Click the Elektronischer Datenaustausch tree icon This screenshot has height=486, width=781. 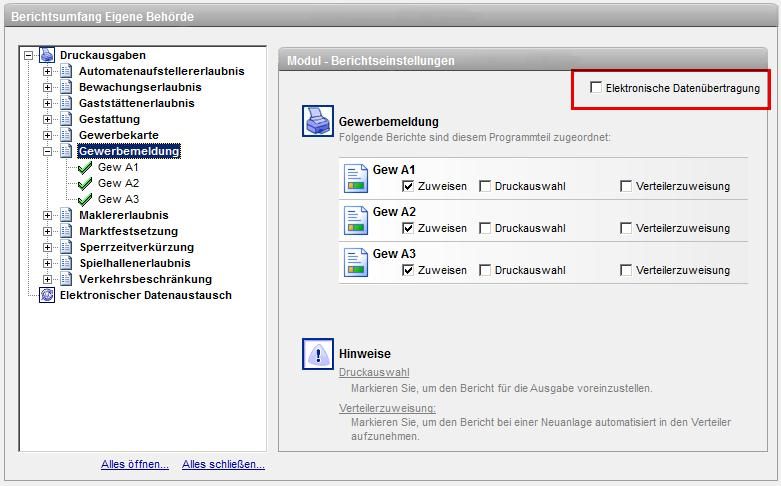point(47,295)
